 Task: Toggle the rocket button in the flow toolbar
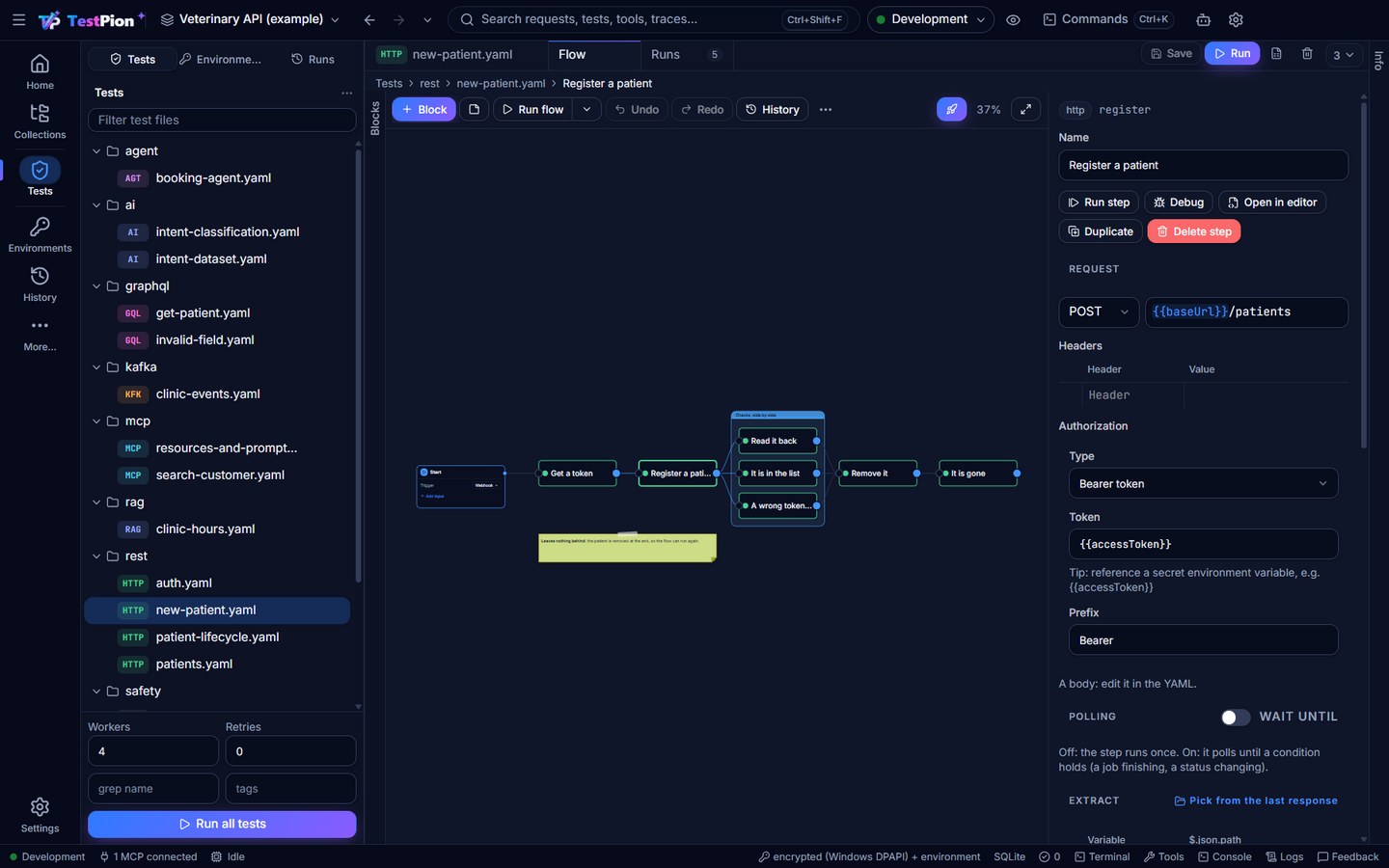951,109
